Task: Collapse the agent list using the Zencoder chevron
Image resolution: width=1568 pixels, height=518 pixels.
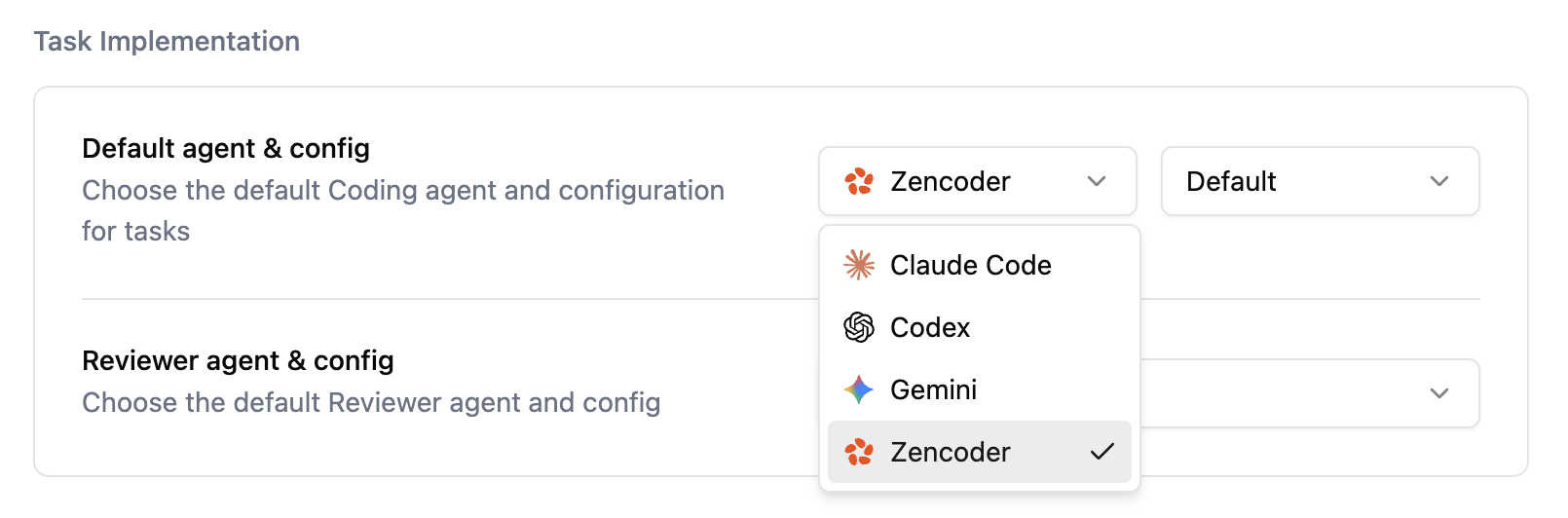Action: coord(1097,181)
